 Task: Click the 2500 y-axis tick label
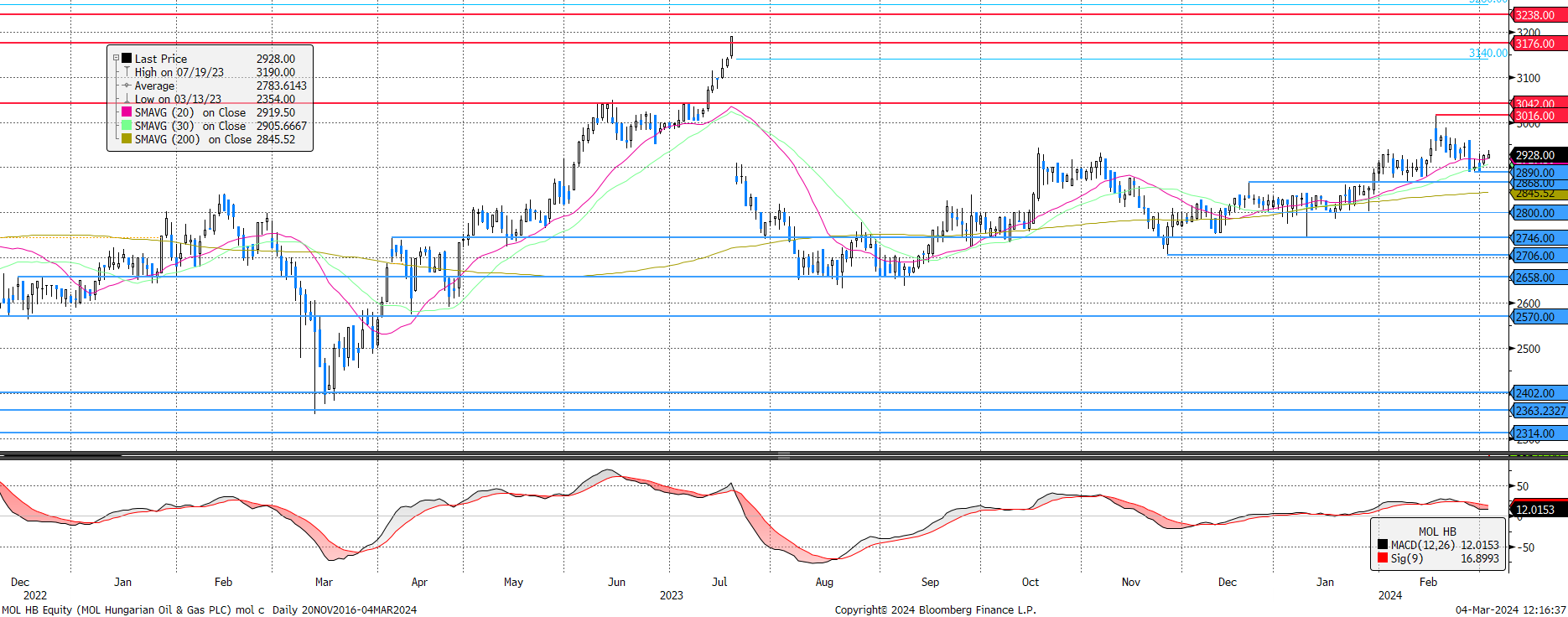(1528, 349)
